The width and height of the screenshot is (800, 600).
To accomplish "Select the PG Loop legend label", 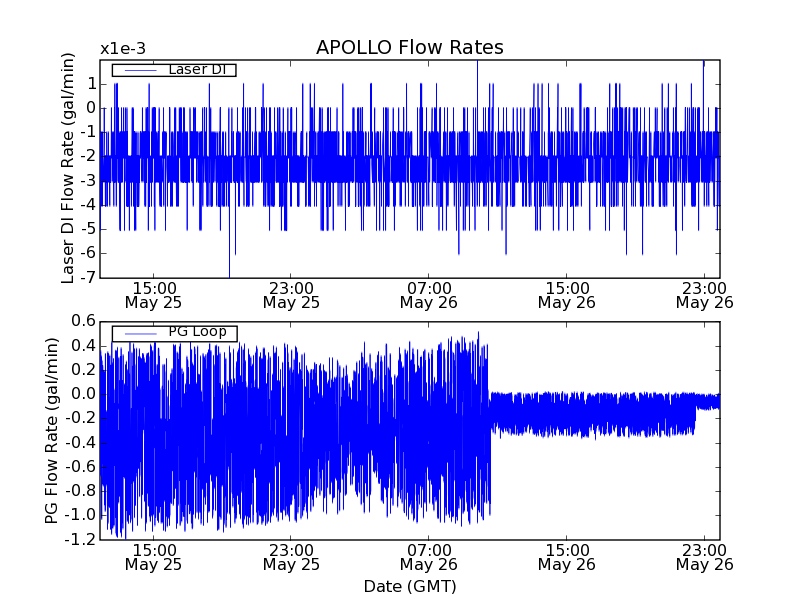I will 197,331.
